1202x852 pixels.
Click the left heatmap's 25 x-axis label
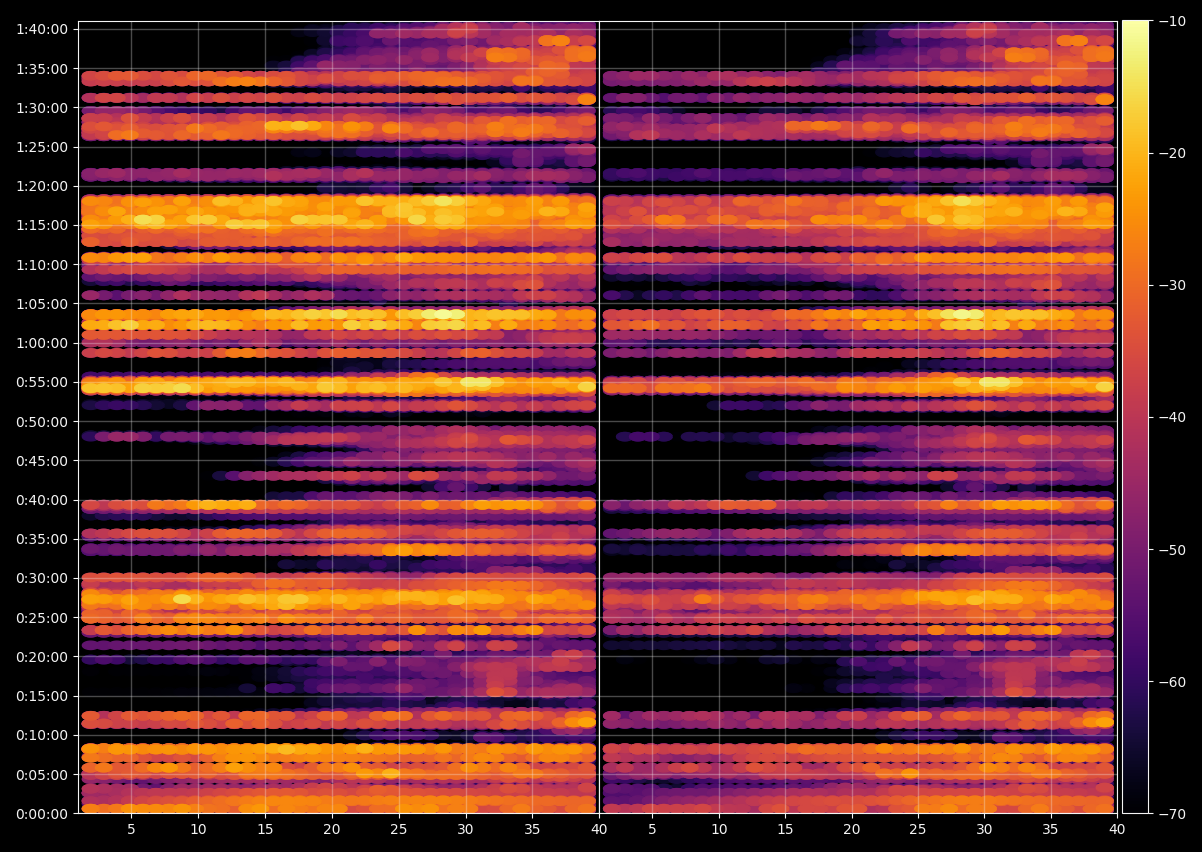pyautogui.click(x=399, y=829)
